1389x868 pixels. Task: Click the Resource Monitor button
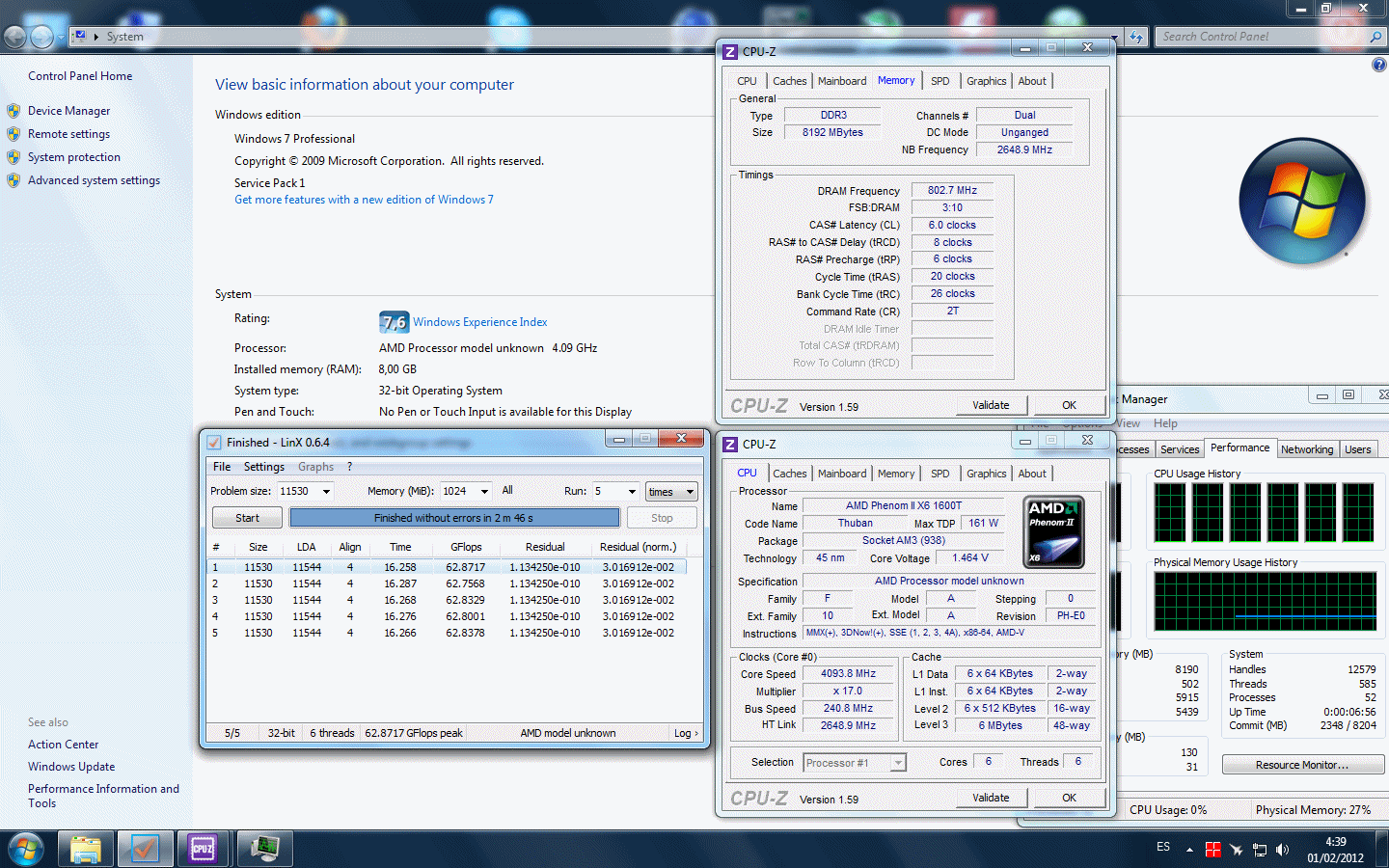point(1303,765)
